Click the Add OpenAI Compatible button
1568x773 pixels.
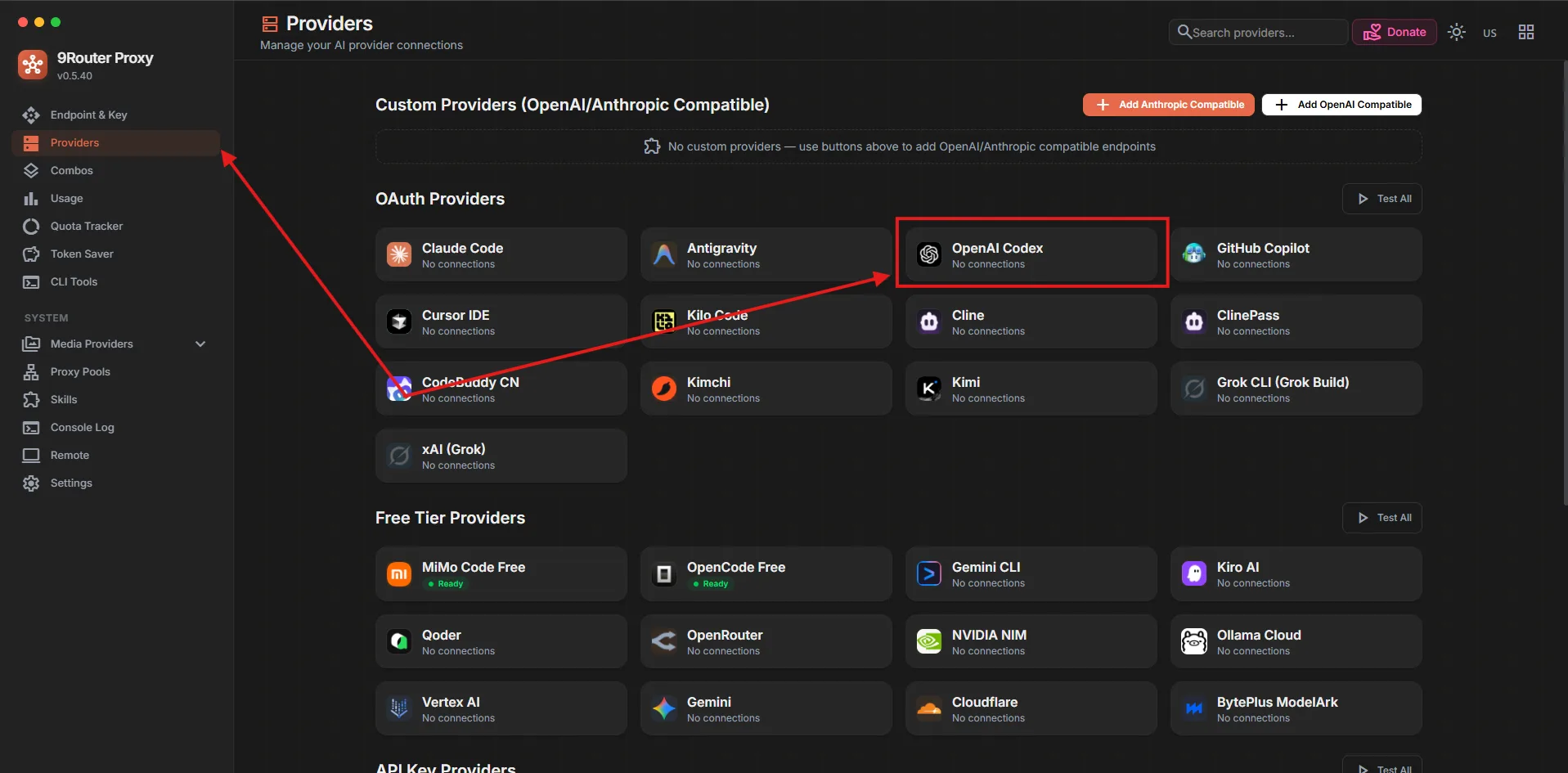[1341, 105]
